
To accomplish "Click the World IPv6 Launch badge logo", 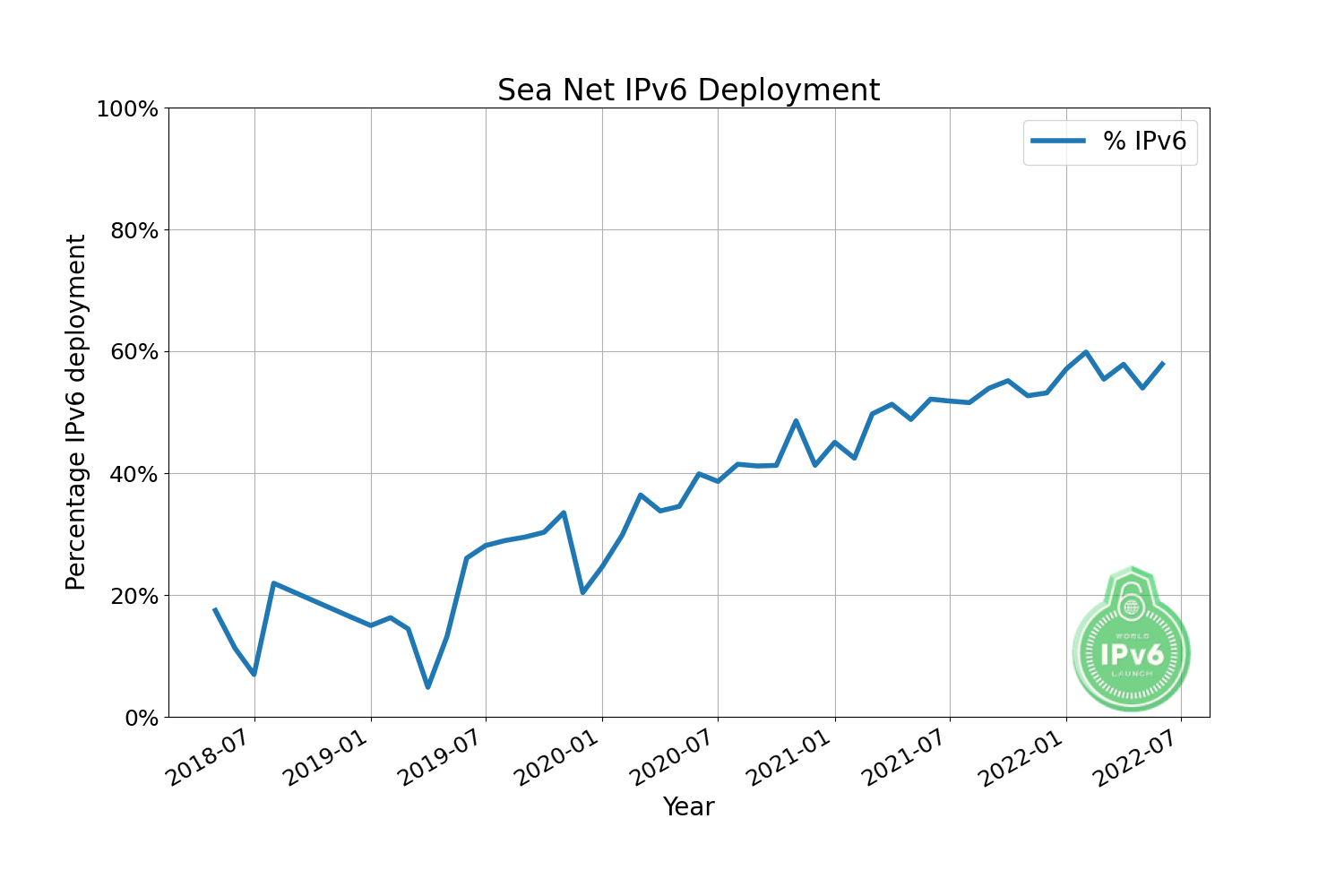I will [1132, 641].
